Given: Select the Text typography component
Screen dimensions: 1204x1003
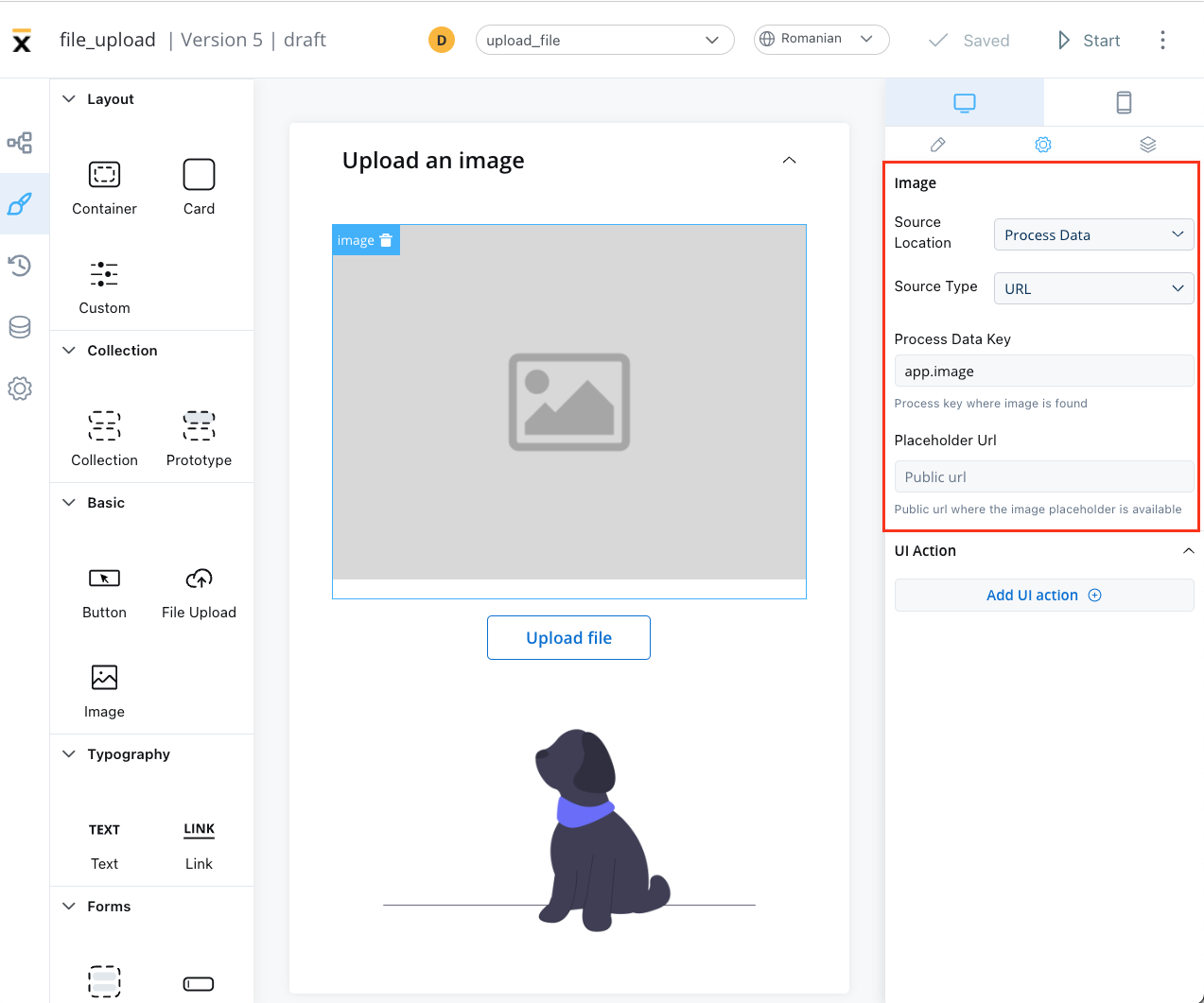Looking at the screenshot, I should (104, 844).
